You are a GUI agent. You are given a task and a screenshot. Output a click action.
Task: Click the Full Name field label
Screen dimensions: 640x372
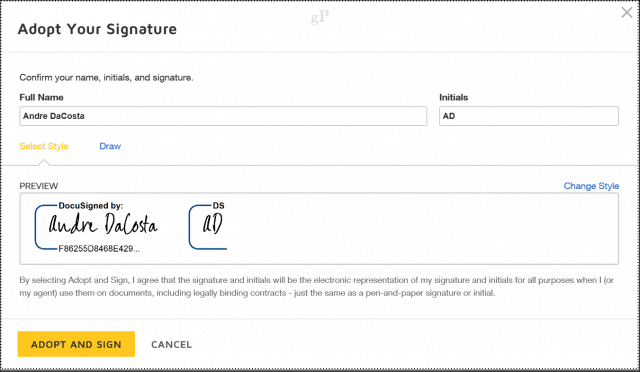tap(42, 97)
